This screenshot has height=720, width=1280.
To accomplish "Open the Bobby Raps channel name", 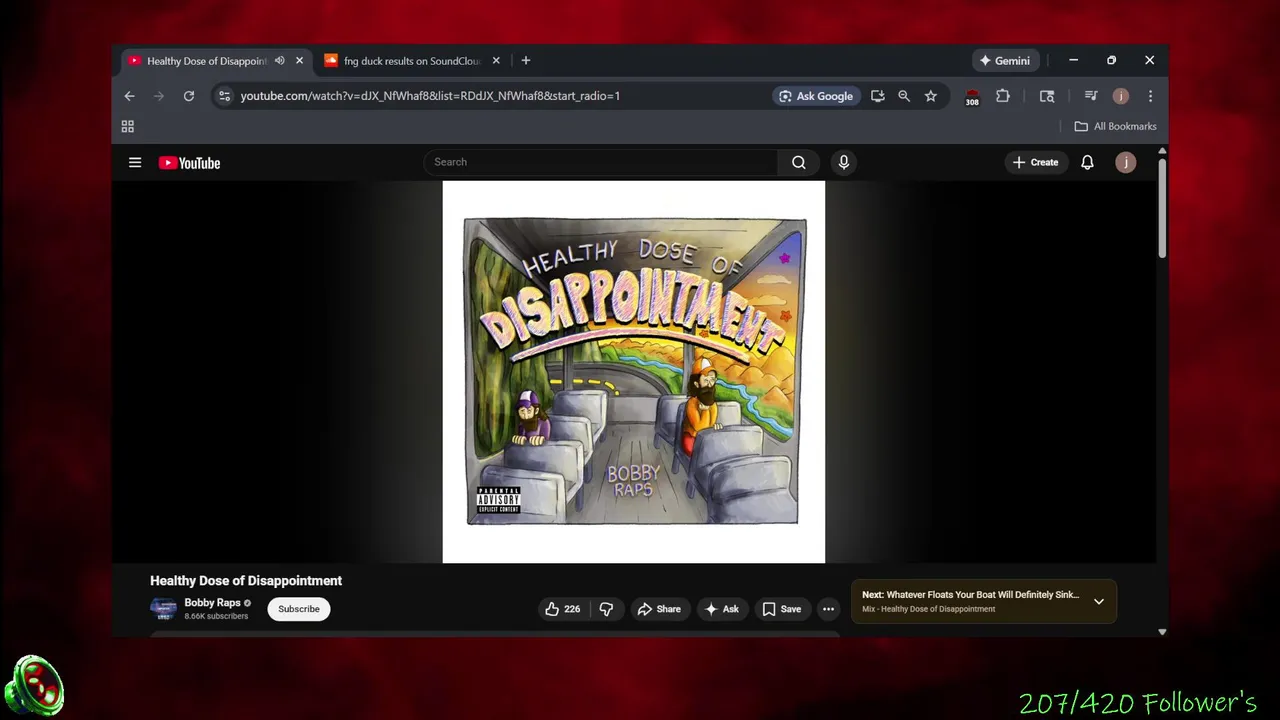I will click(x=212, y=603).
